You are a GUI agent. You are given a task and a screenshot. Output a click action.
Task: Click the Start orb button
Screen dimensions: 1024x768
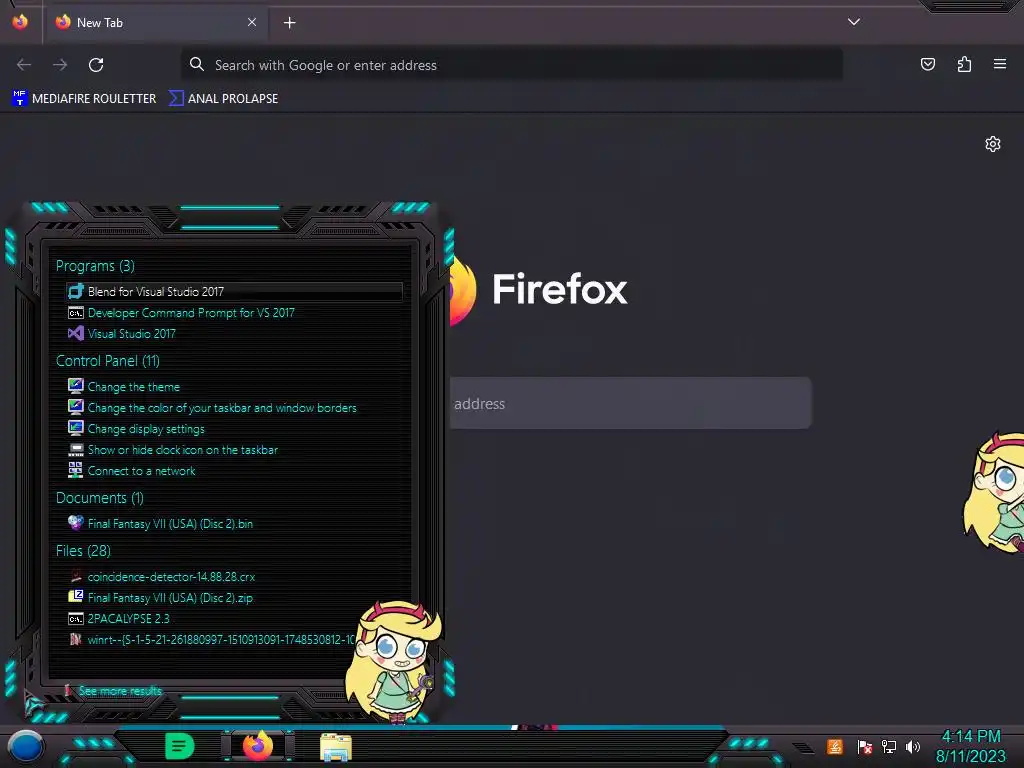(26, 747)
